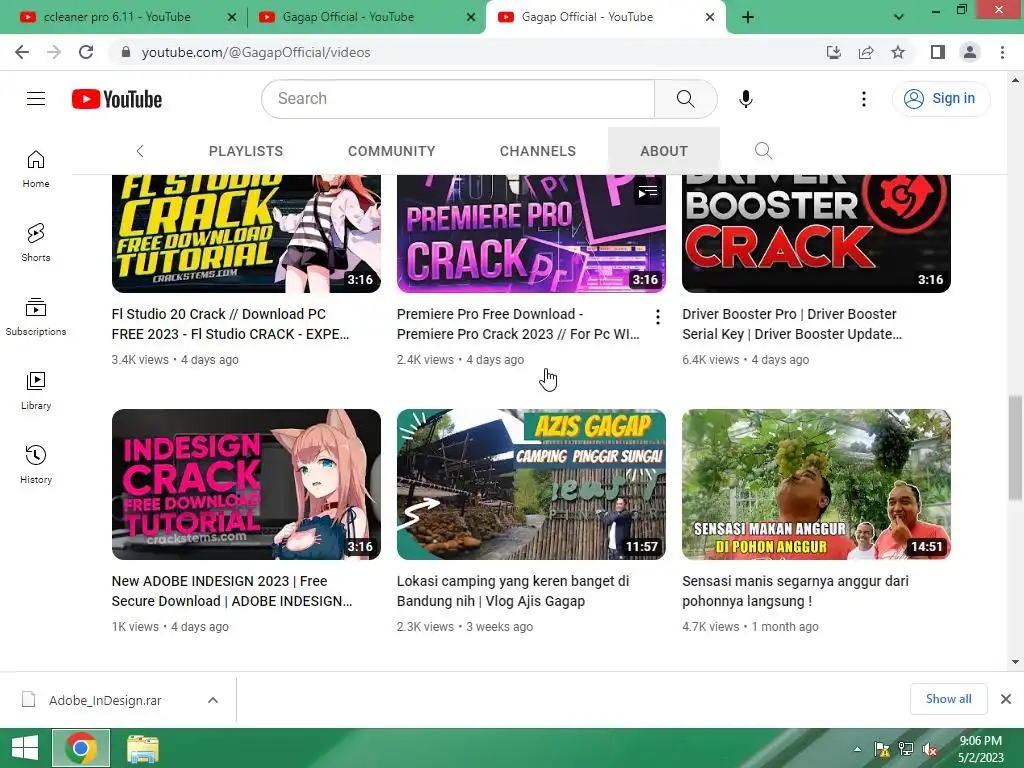This screenshot has width=1024, height=768.
Task: Click Azis Gagap camping thumbnail
Action: [531, 485]
